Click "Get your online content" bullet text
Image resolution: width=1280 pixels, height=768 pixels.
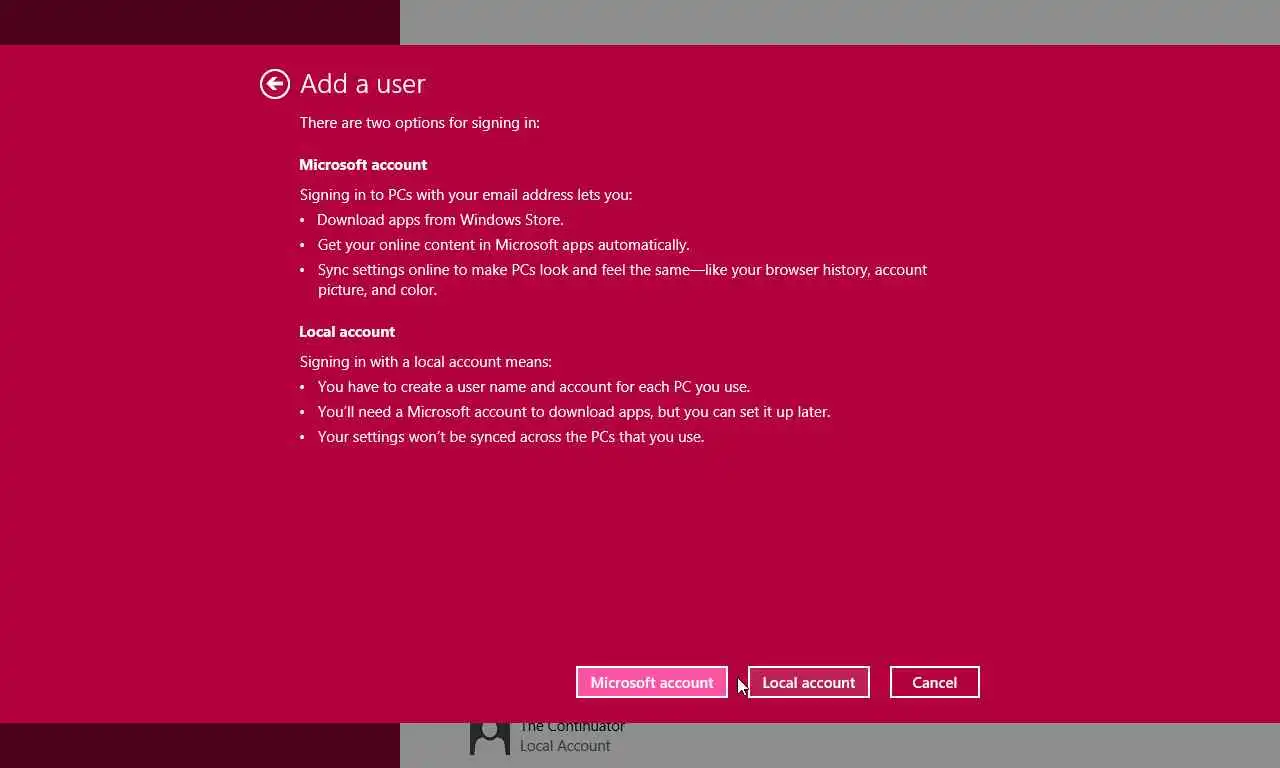(504, 245)
